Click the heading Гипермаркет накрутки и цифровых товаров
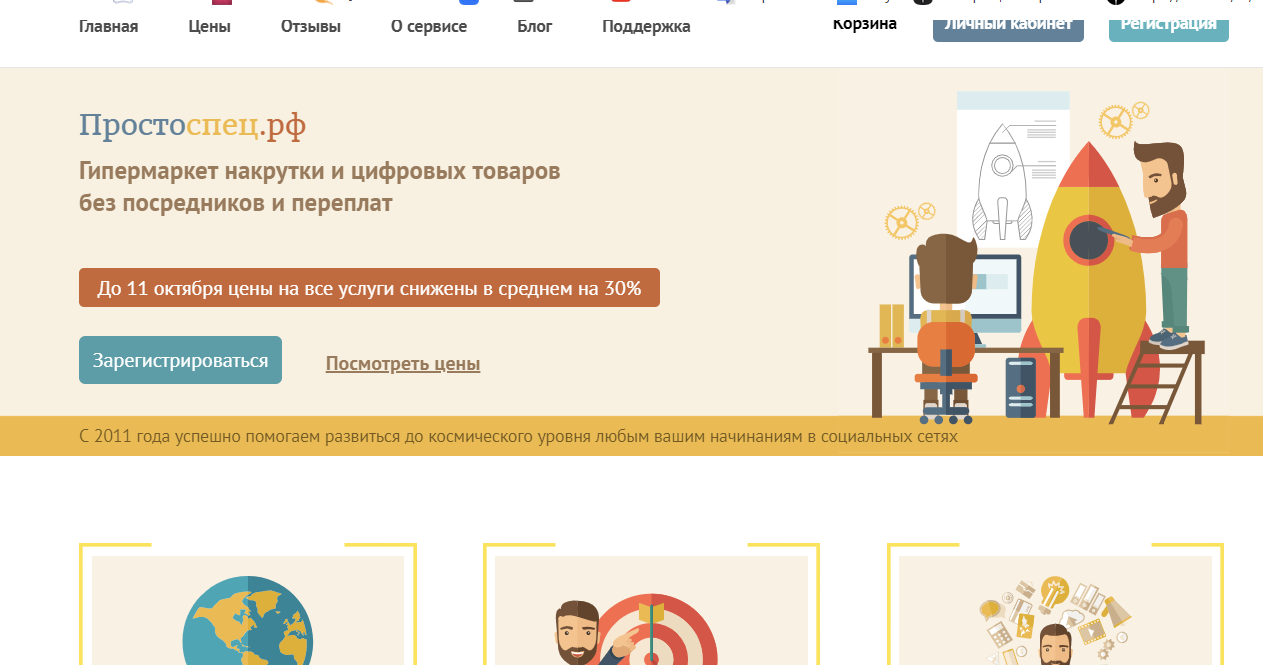Viewport: 1263px width, 665px height. 320,171
